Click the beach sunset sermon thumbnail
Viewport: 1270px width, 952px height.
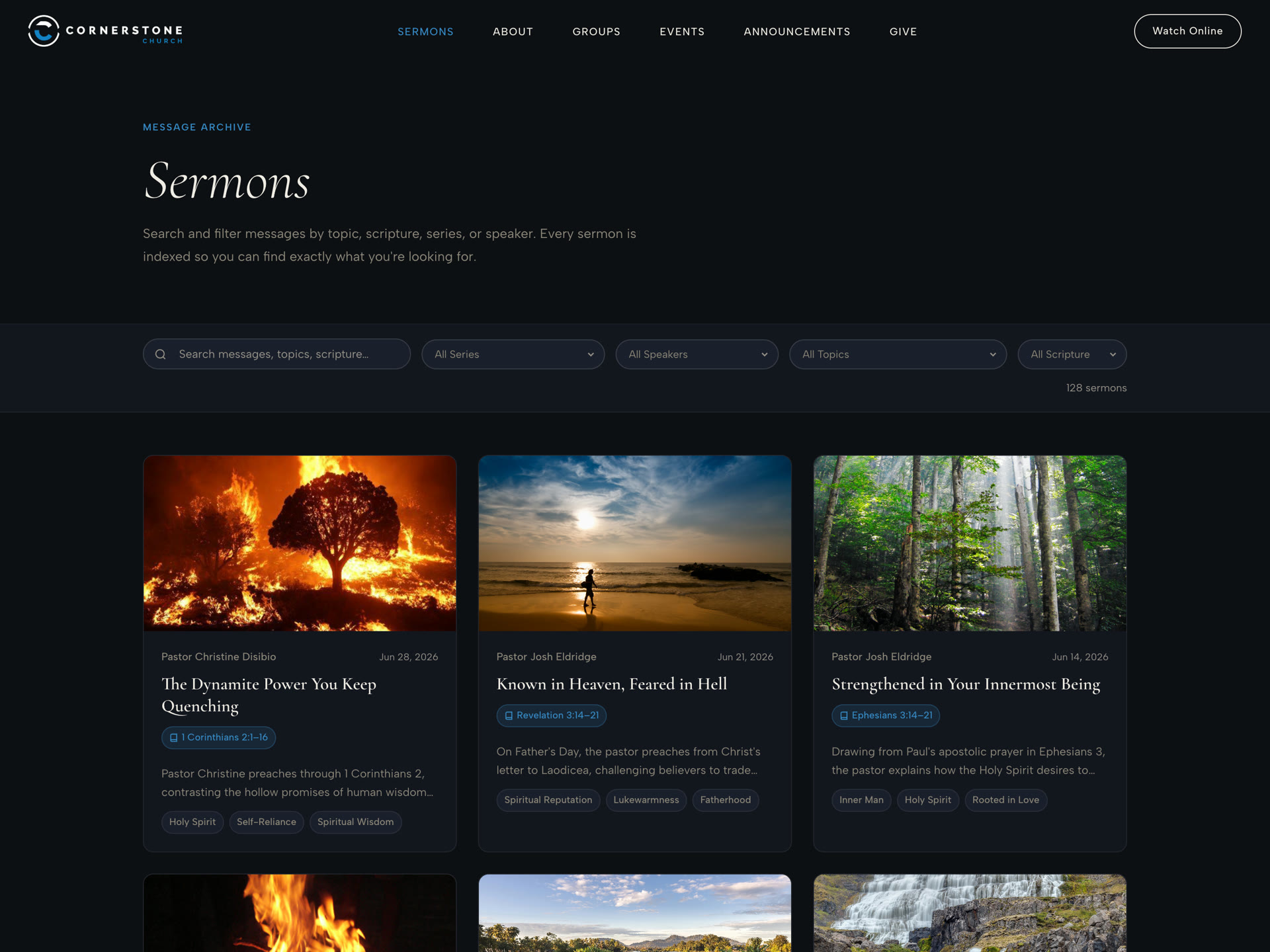(x=635, y=543)
